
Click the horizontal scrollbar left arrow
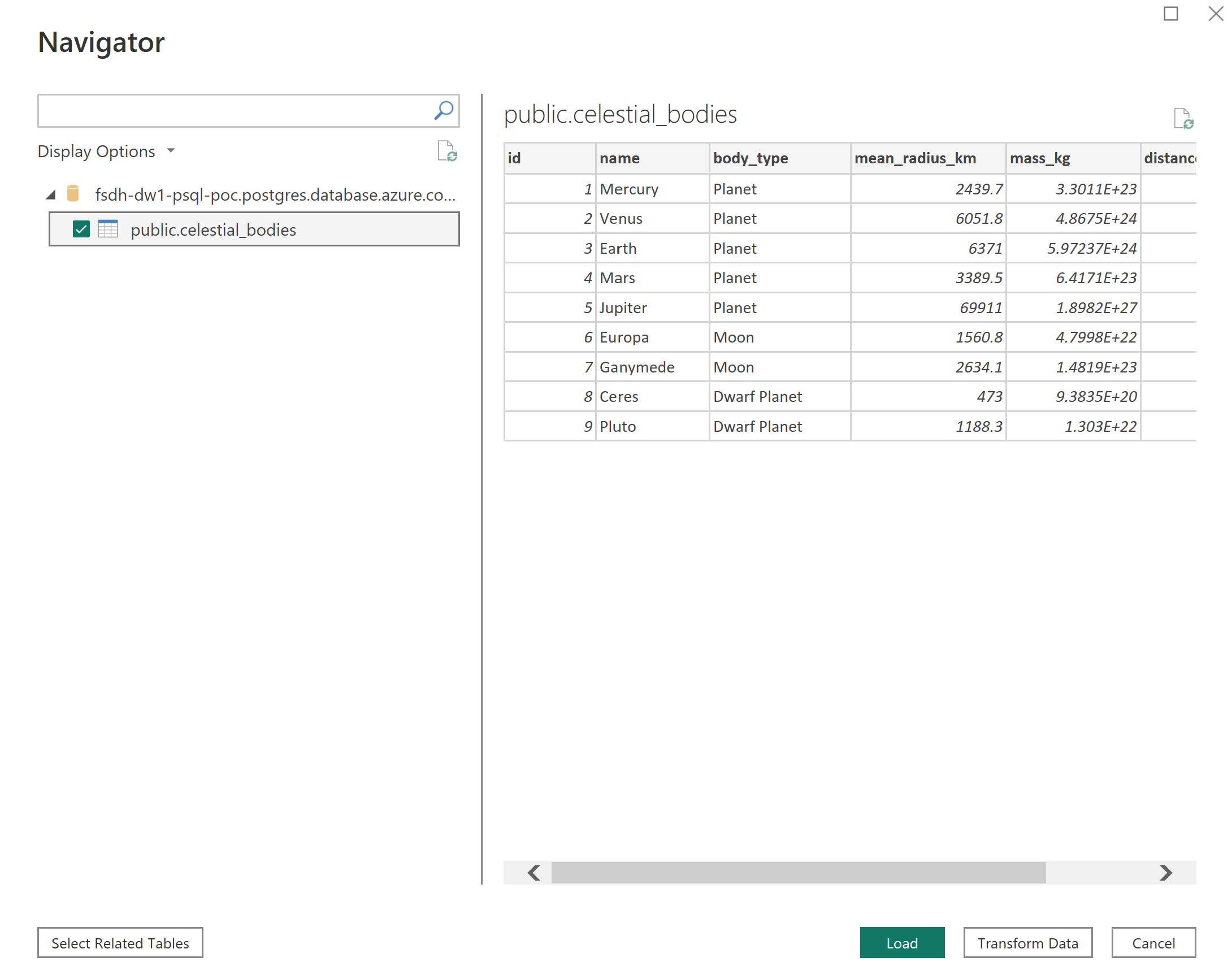coord(533,872)
